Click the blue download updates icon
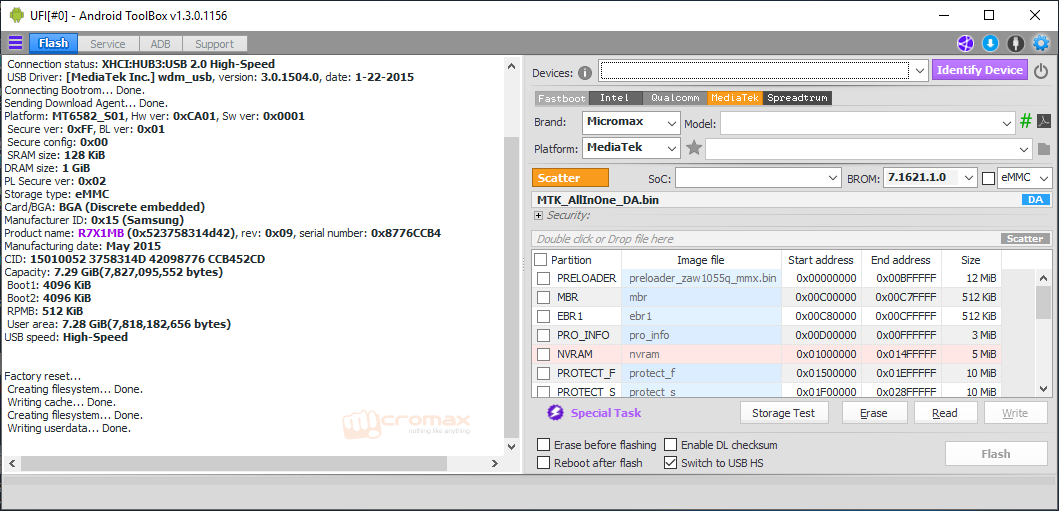Viewport: 1059px width, 511px height. pos(990,44)
